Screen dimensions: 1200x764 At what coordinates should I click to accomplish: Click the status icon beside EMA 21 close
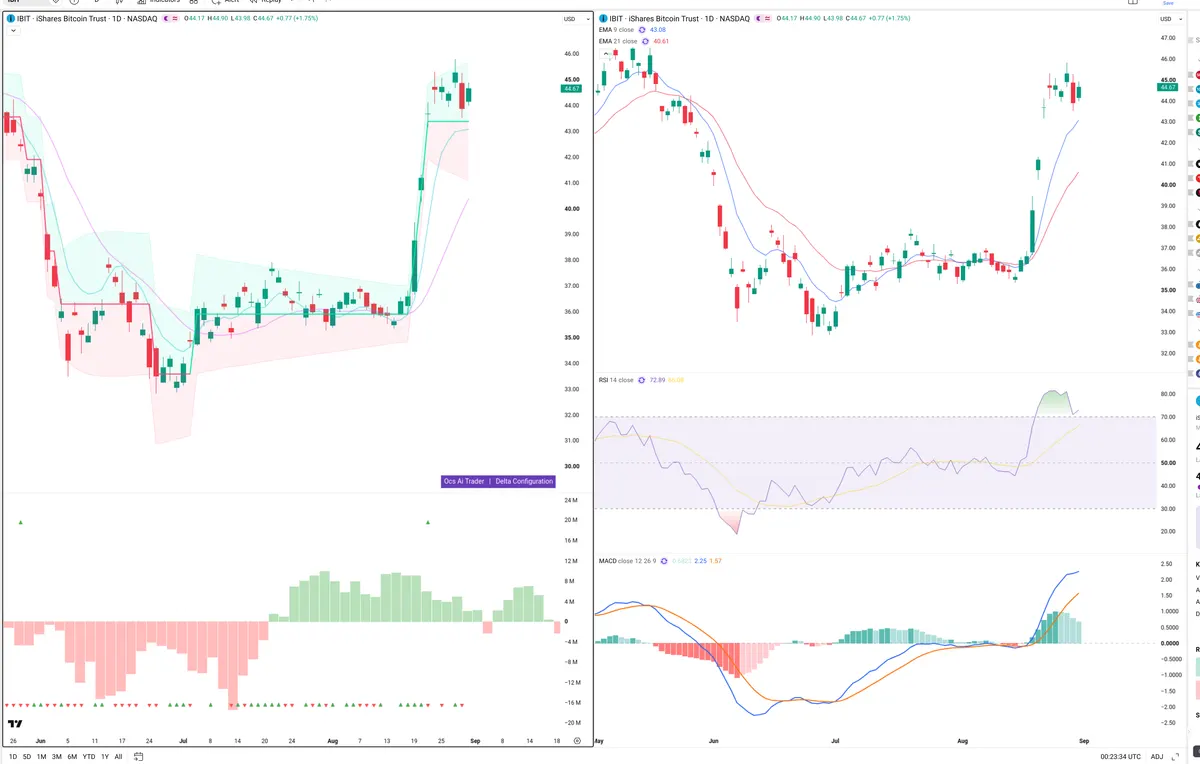pos(645,41)
